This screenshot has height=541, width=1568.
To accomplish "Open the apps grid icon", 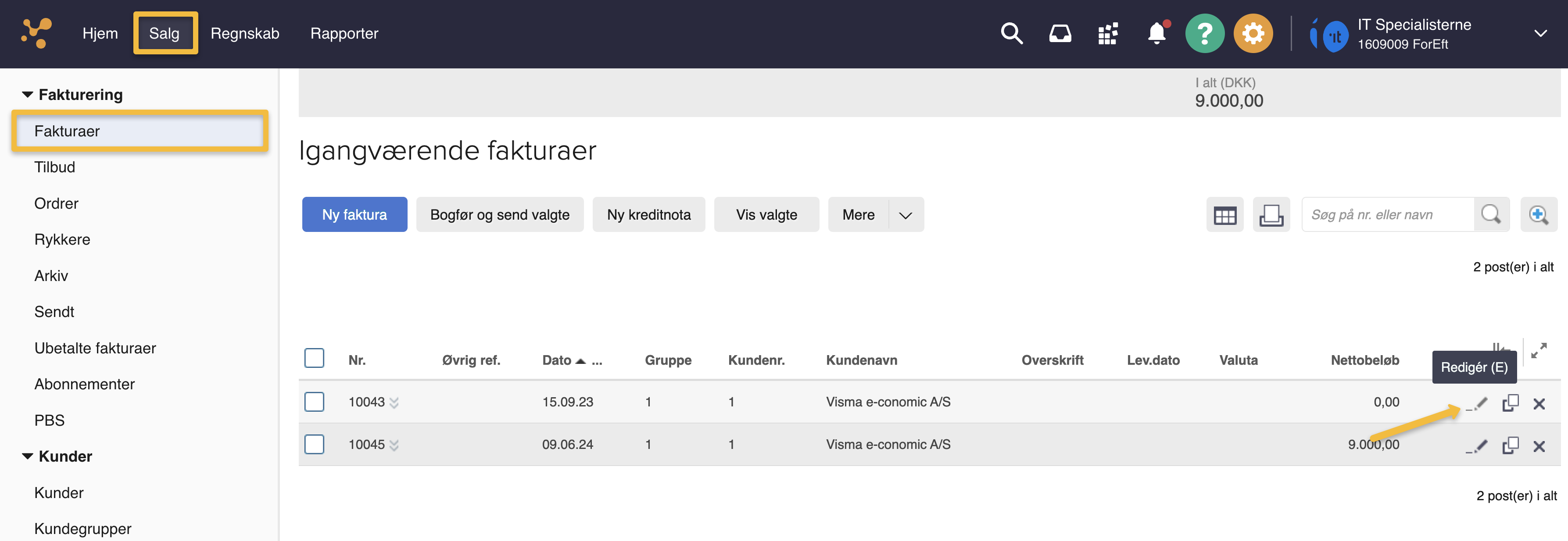I will click(1108, 33).
